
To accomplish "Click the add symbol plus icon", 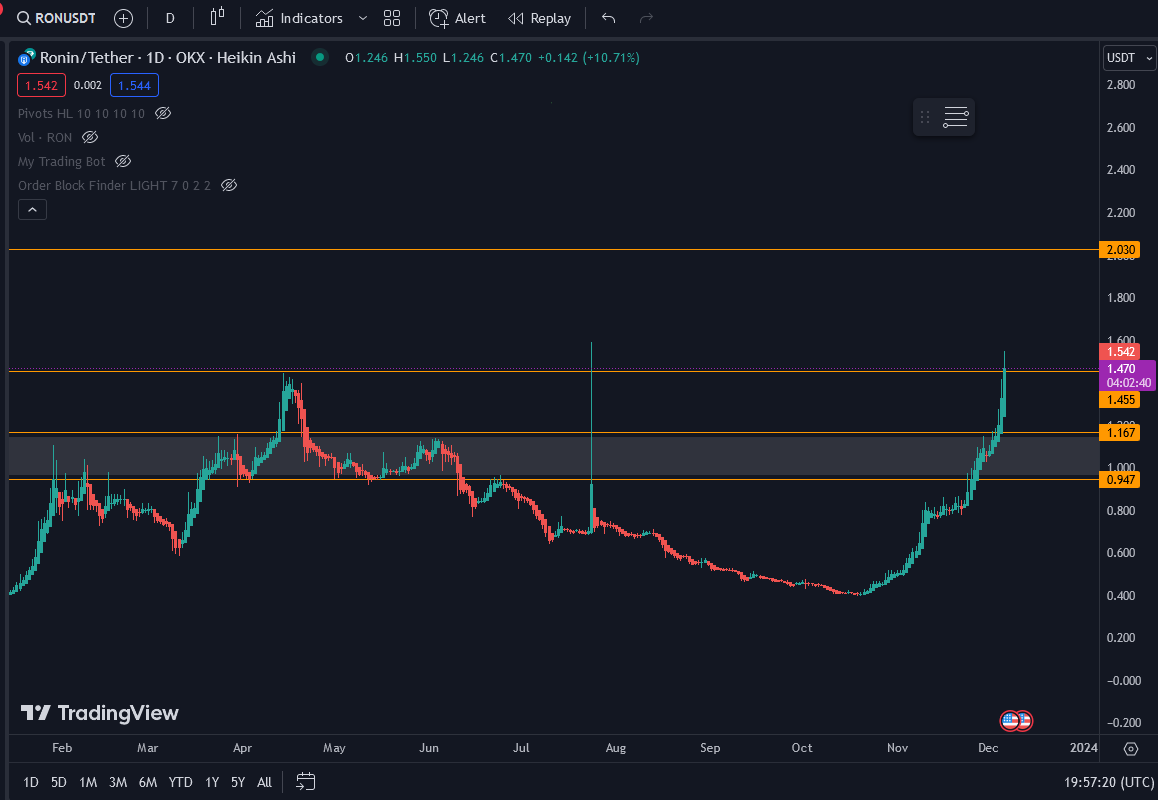I will click(x=123, y=18).
